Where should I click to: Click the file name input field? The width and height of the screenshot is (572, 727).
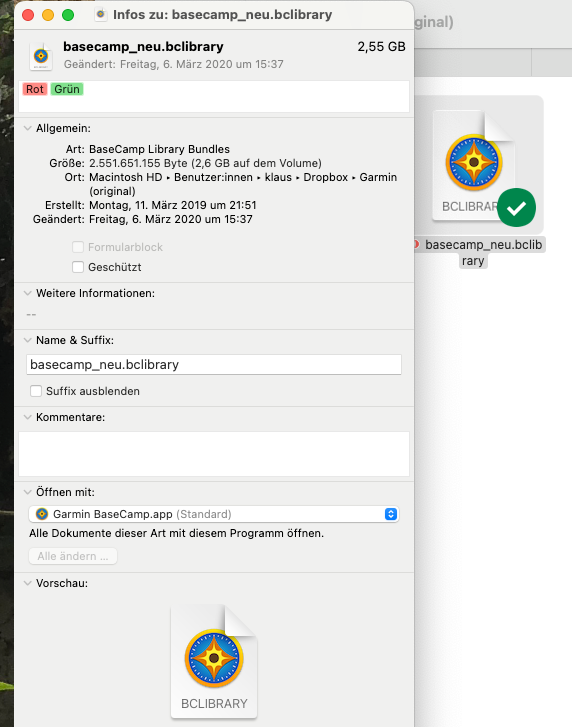click(214, 365)
